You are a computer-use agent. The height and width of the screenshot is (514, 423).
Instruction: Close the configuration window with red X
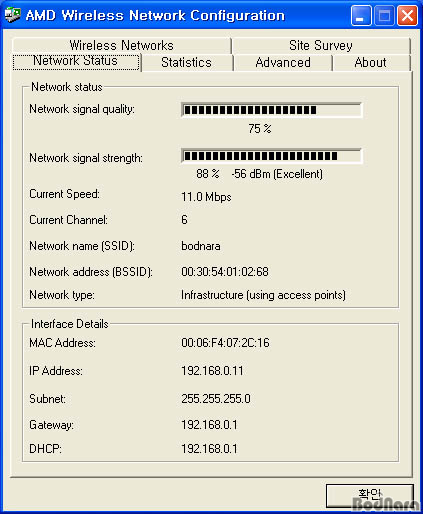(407, 15)
